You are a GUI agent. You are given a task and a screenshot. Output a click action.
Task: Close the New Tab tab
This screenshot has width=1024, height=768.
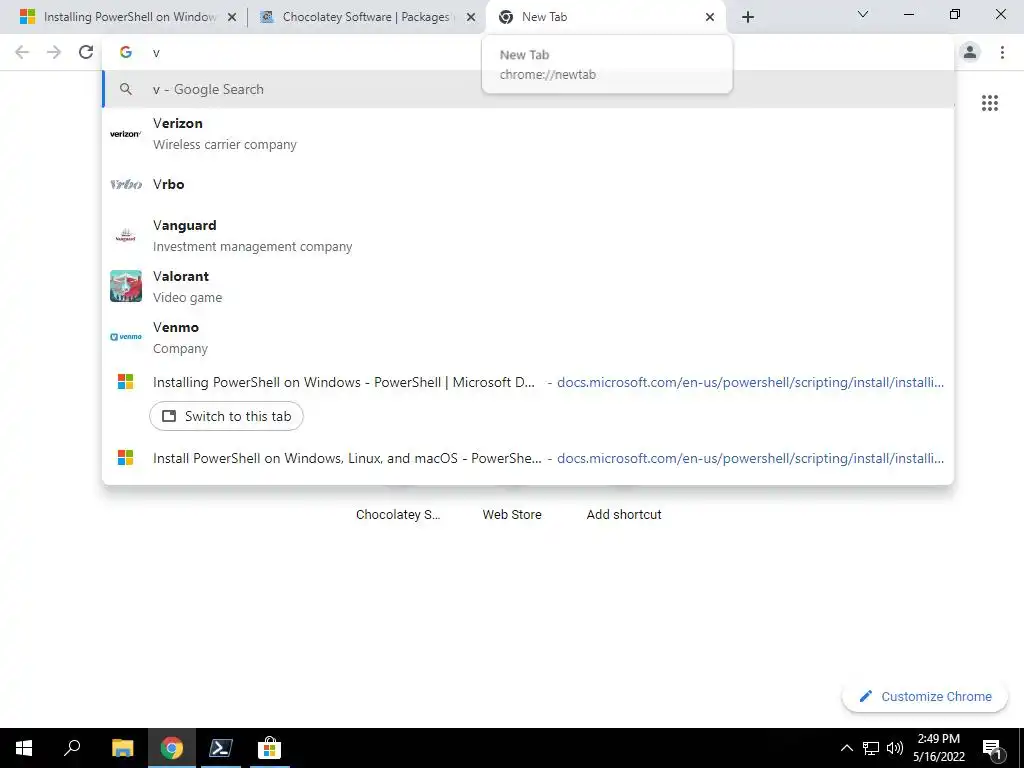710,17
